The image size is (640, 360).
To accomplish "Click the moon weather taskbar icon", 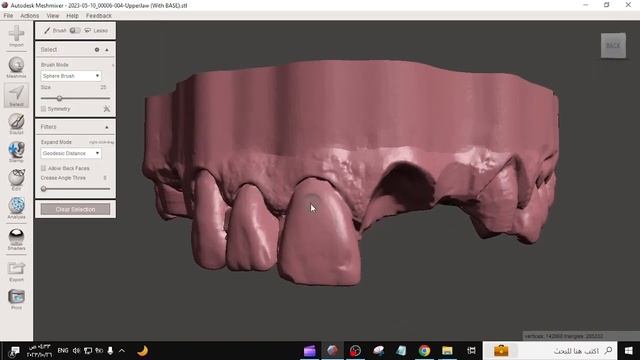I will coord(142,351).
